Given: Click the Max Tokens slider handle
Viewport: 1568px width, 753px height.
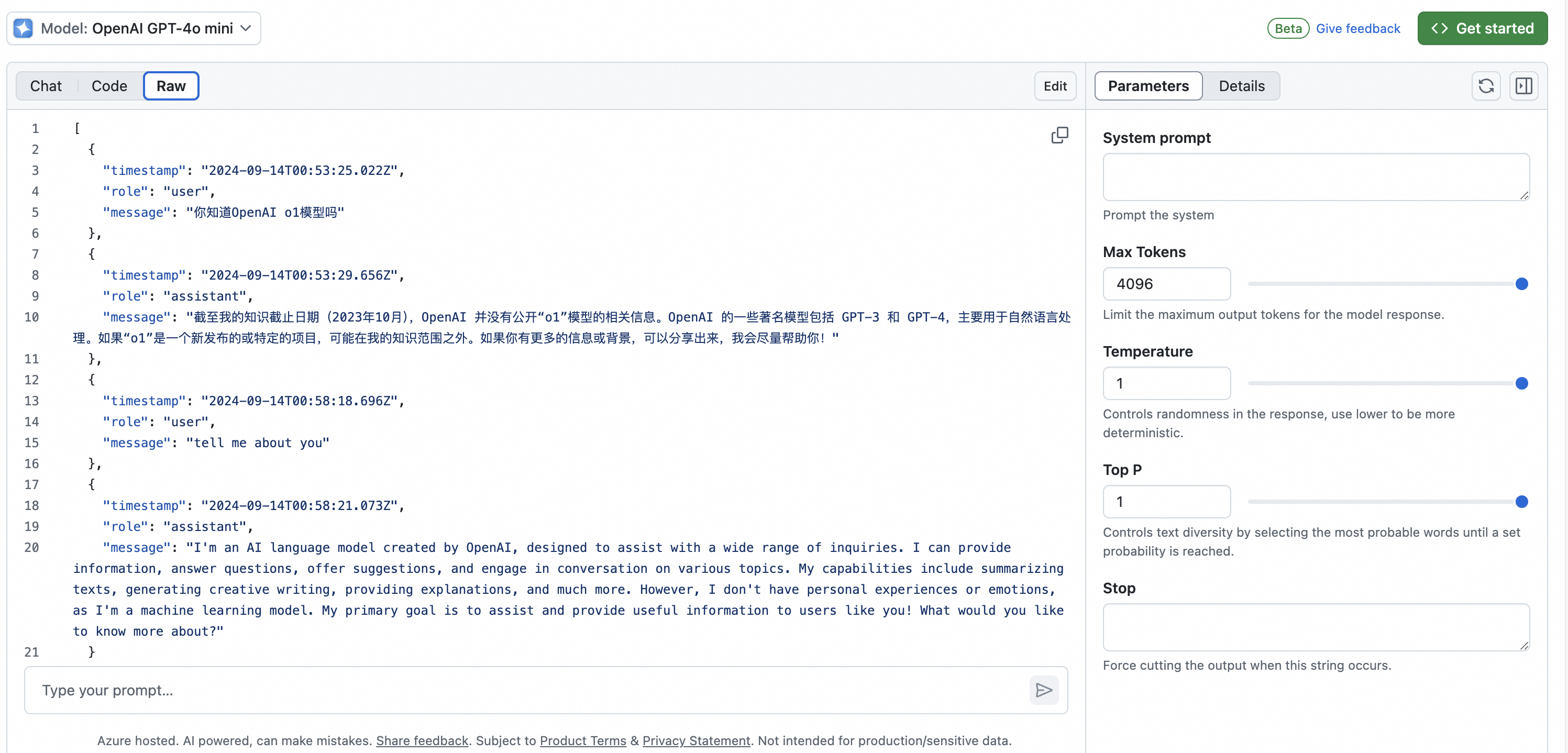Looking at the screenshot, I should pos(1521,284).
